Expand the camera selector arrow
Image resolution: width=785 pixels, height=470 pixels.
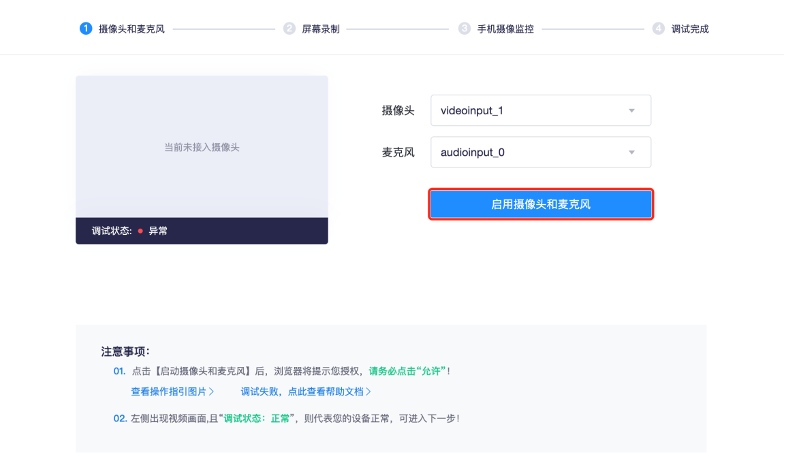click(632, 110)
